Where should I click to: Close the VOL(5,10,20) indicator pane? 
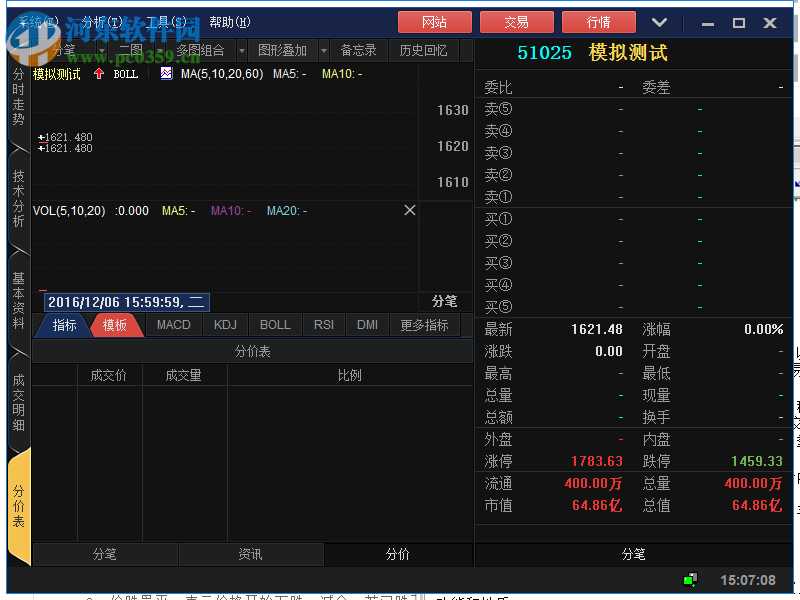coord(410,211)
